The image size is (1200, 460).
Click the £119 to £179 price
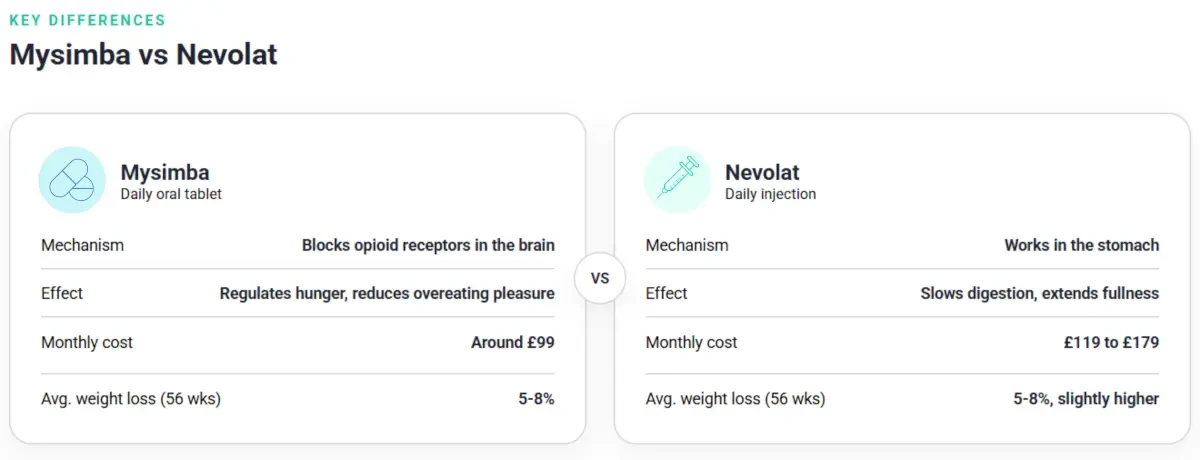tap(1112, 342)
